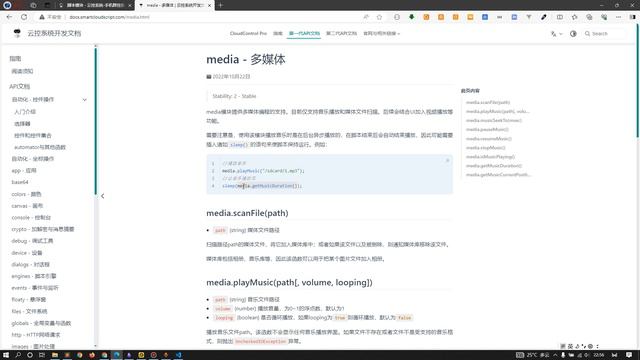
Task: Open 自动化 - 坐标操作 sidebar link
Action: pyautogui.click(x=33, y=159)
